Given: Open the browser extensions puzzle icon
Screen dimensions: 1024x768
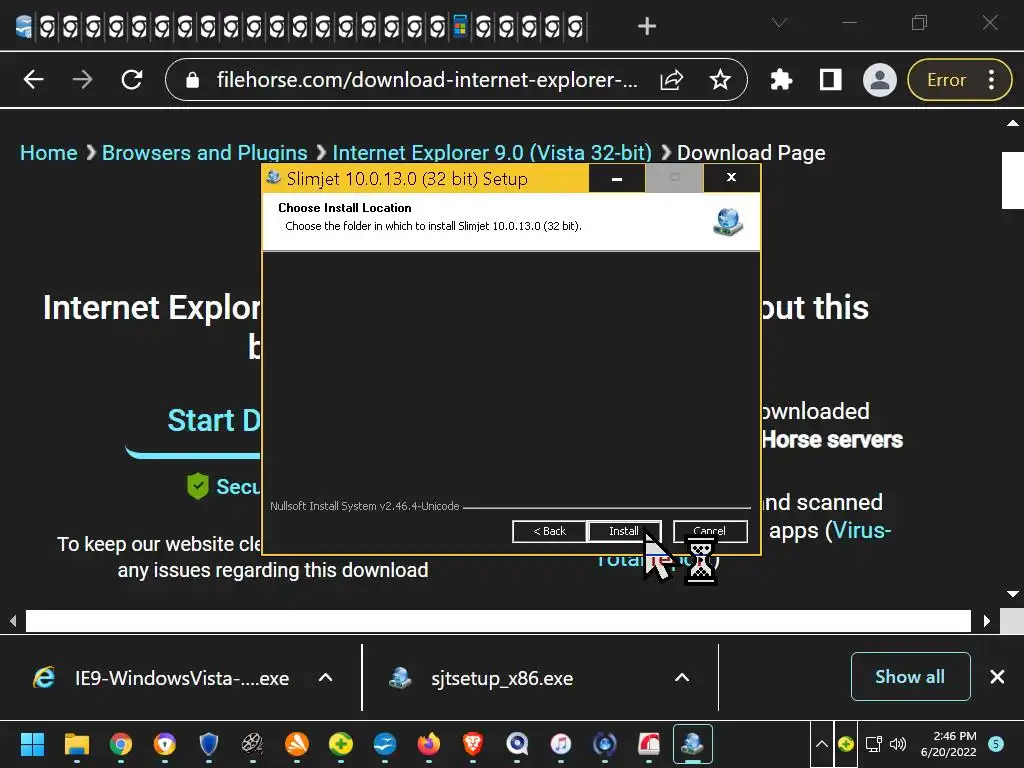Looking at the screenshot, I should tap(781, 80).
